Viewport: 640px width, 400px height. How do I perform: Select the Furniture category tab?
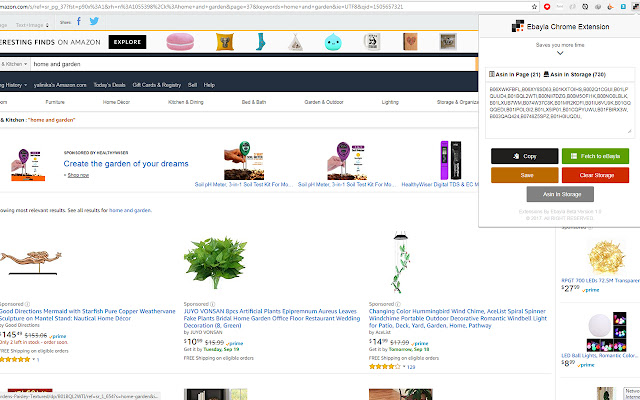(55, 102)
